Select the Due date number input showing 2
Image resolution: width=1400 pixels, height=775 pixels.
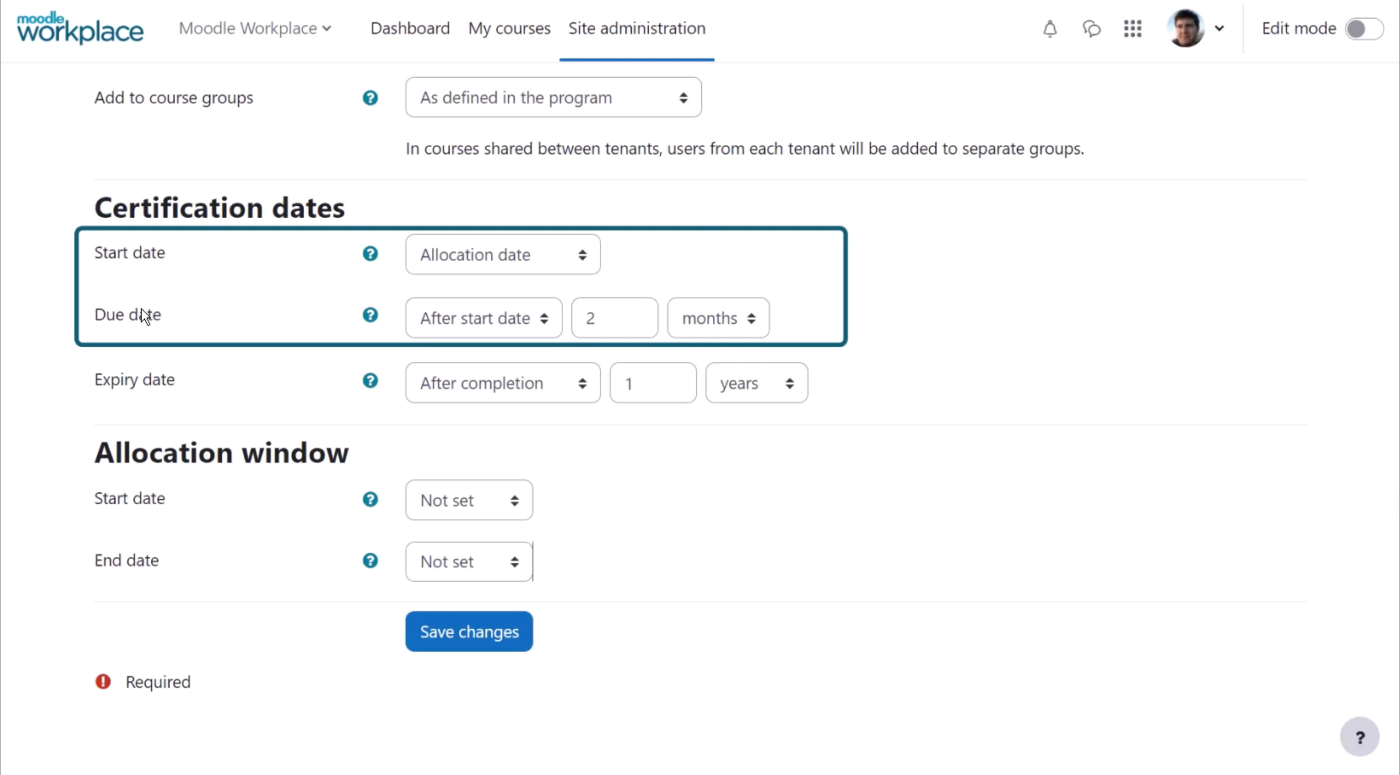pos(614,317)
